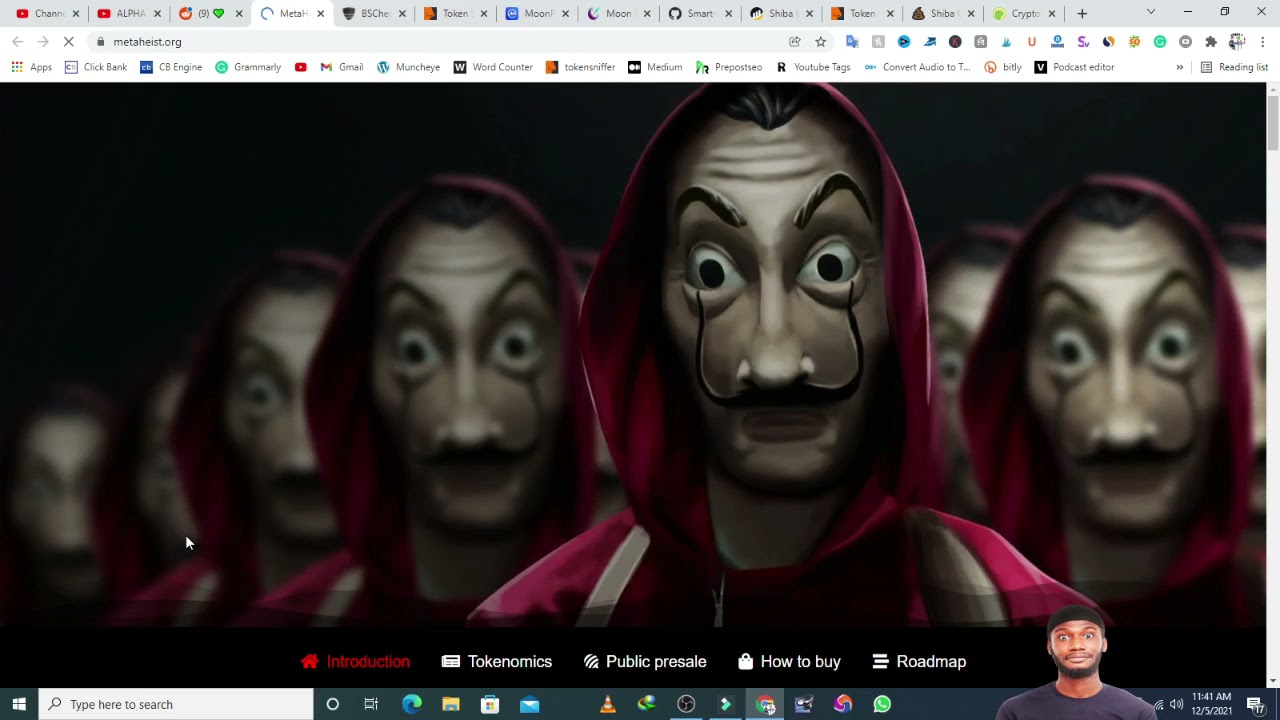The width and height of the screenshot is (1280, 720).
Task: Click the metaheist.org address bar
Action: pos(440,42)
